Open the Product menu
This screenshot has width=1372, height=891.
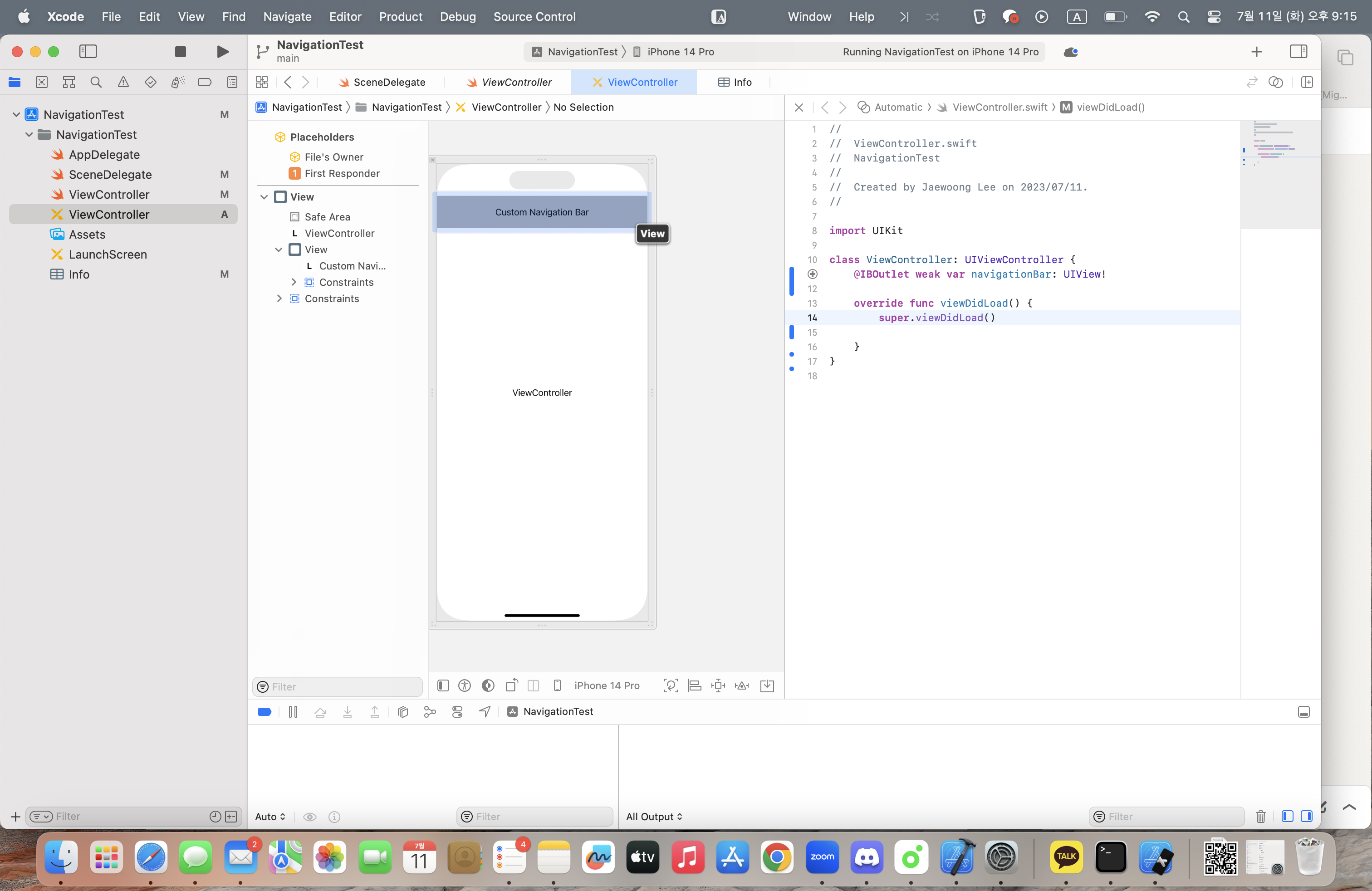[401, 17]
